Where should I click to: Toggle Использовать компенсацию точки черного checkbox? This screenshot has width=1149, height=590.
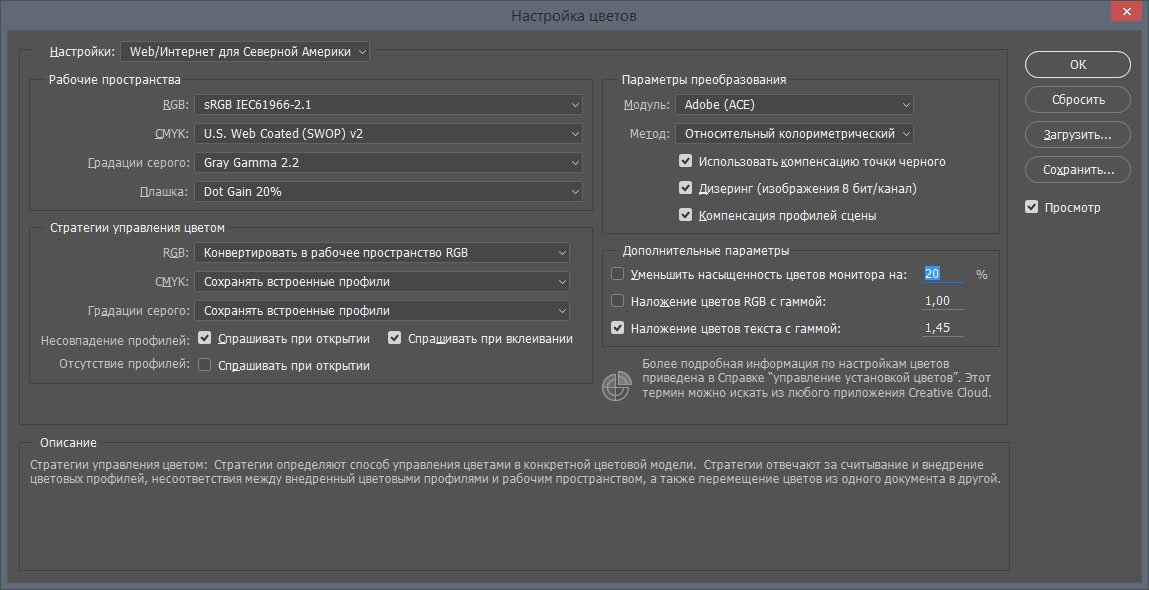(x=685, y=161)
